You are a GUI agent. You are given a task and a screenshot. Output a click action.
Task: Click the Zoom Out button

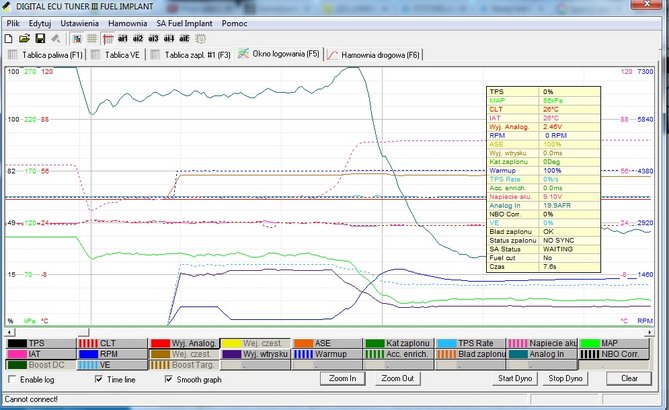(398, 378)
